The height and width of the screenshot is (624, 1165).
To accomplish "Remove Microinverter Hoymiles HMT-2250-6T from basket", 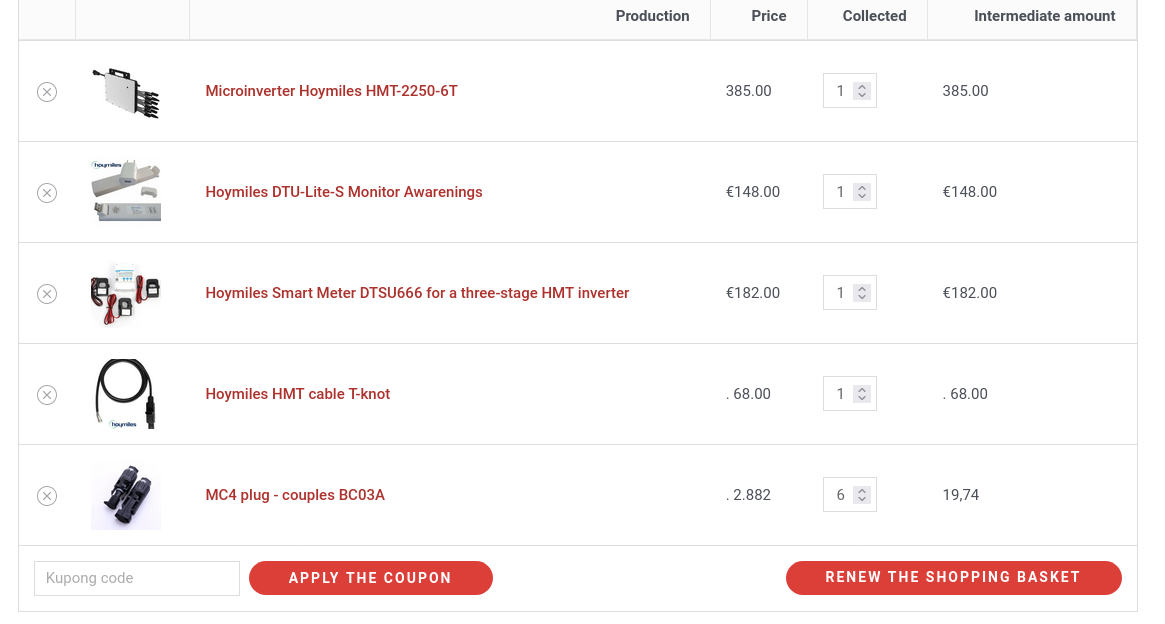I will [47, 92].
